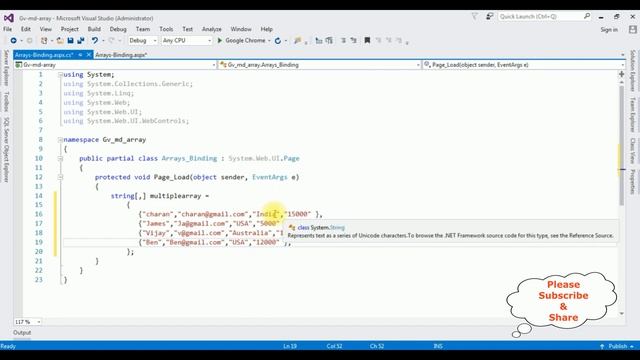The image size is (640, 360).
Task: Click the Publish button in status bar
Action: coord(618,346)
